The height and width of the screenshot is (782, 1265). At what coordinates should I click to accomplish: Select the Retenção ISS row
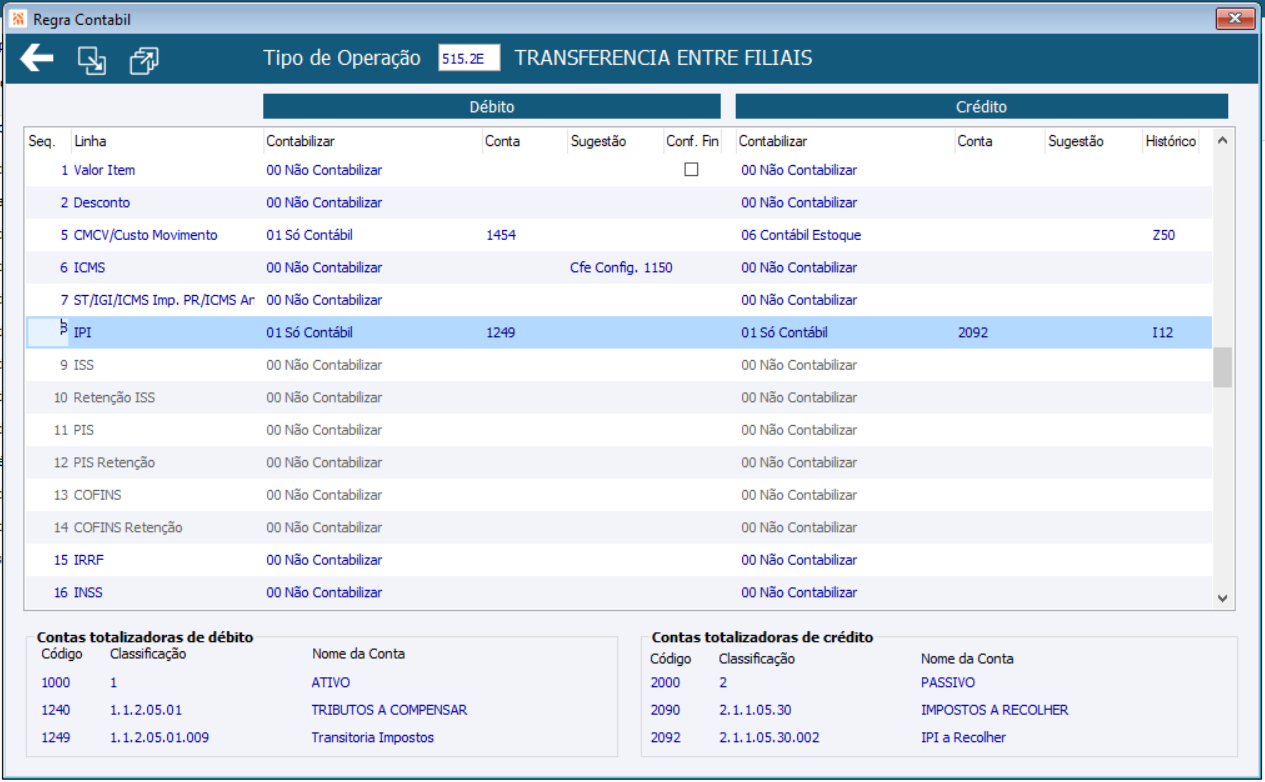coord(618,397)
